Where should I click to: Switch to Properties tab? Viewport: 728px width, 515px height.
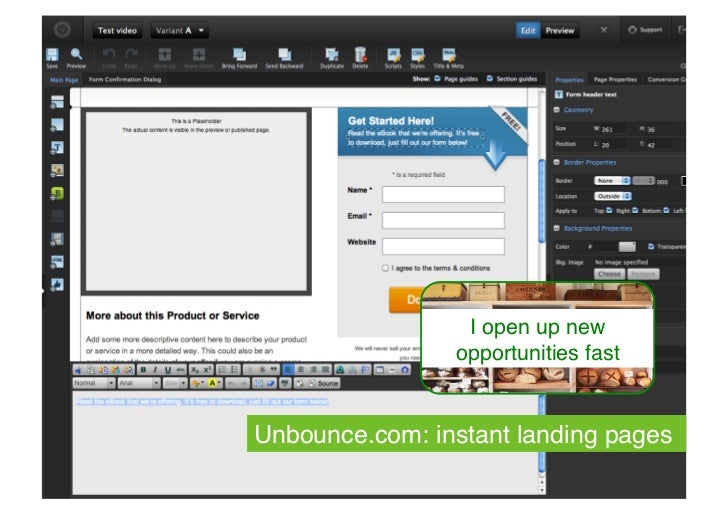569,79
